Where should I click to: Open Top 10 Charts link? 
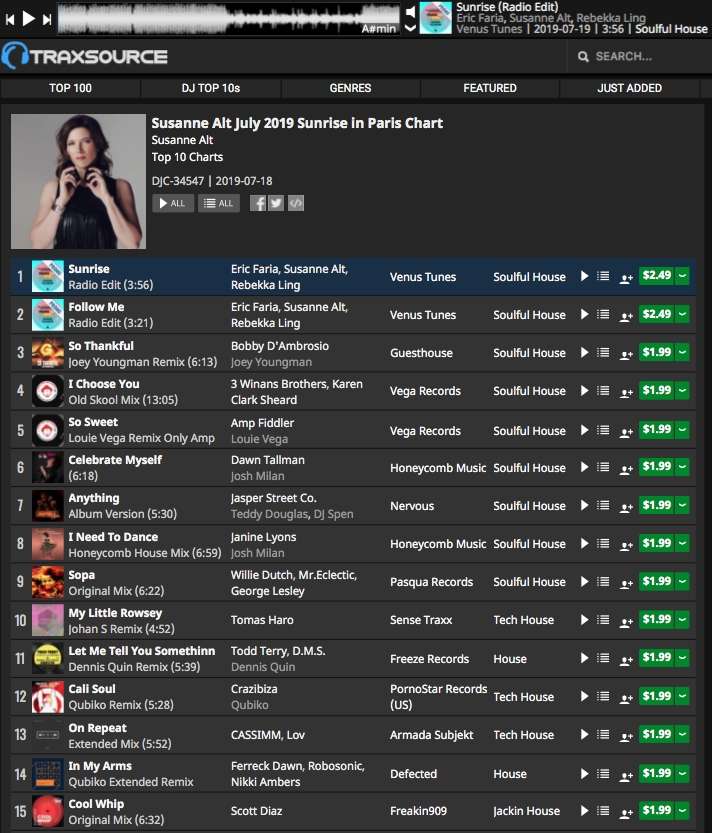pyautogui.click(x=187, y=157)
